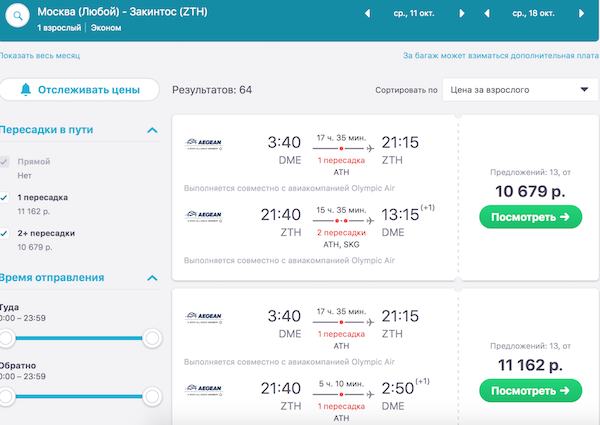Collapse the "Пересадки в пути" section
The image size is (600, 425).
point(152,130)
